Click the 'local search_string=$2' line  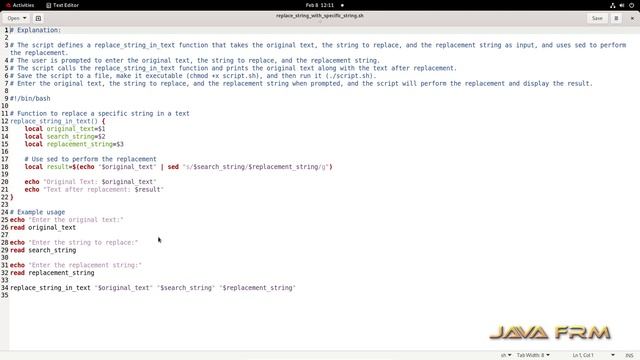point(65,136)
